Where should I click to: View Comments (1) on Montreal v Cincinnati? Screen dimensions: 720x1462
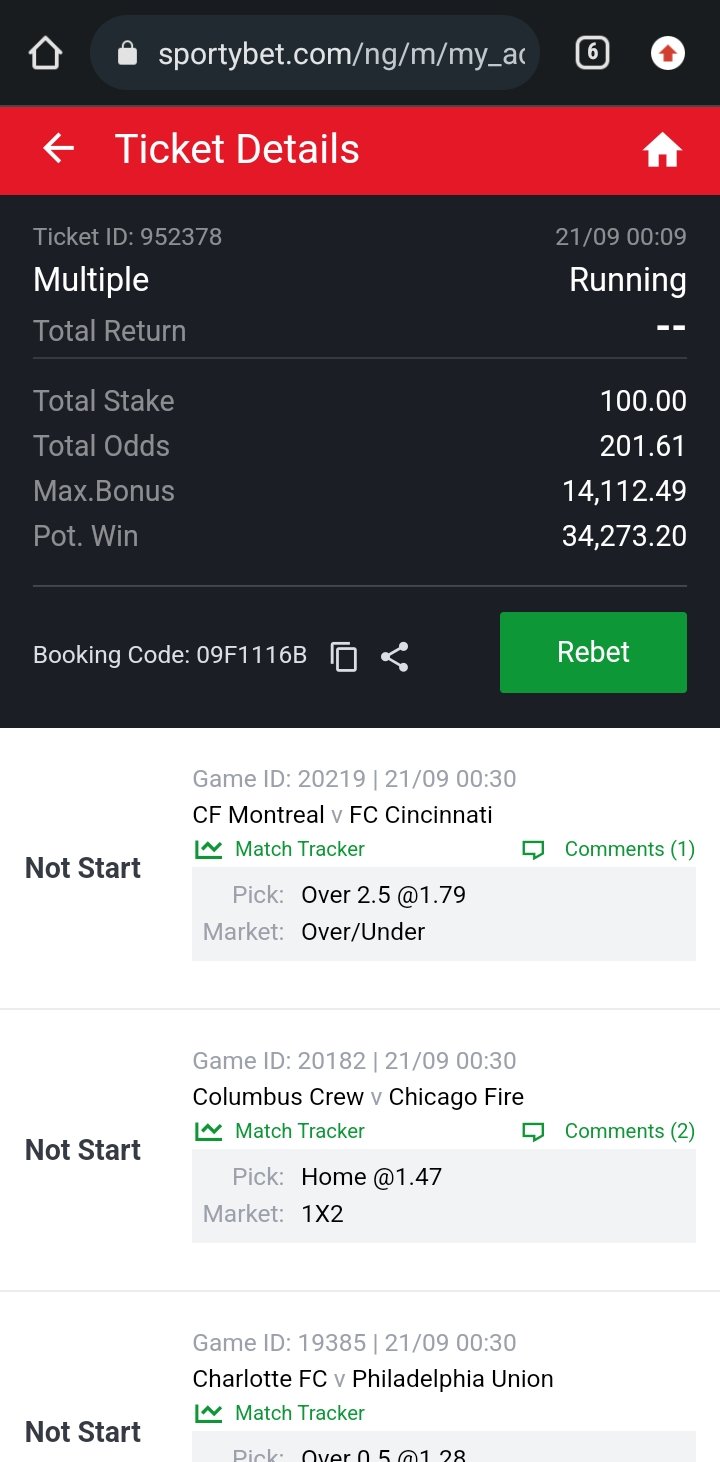coord(629,849)
